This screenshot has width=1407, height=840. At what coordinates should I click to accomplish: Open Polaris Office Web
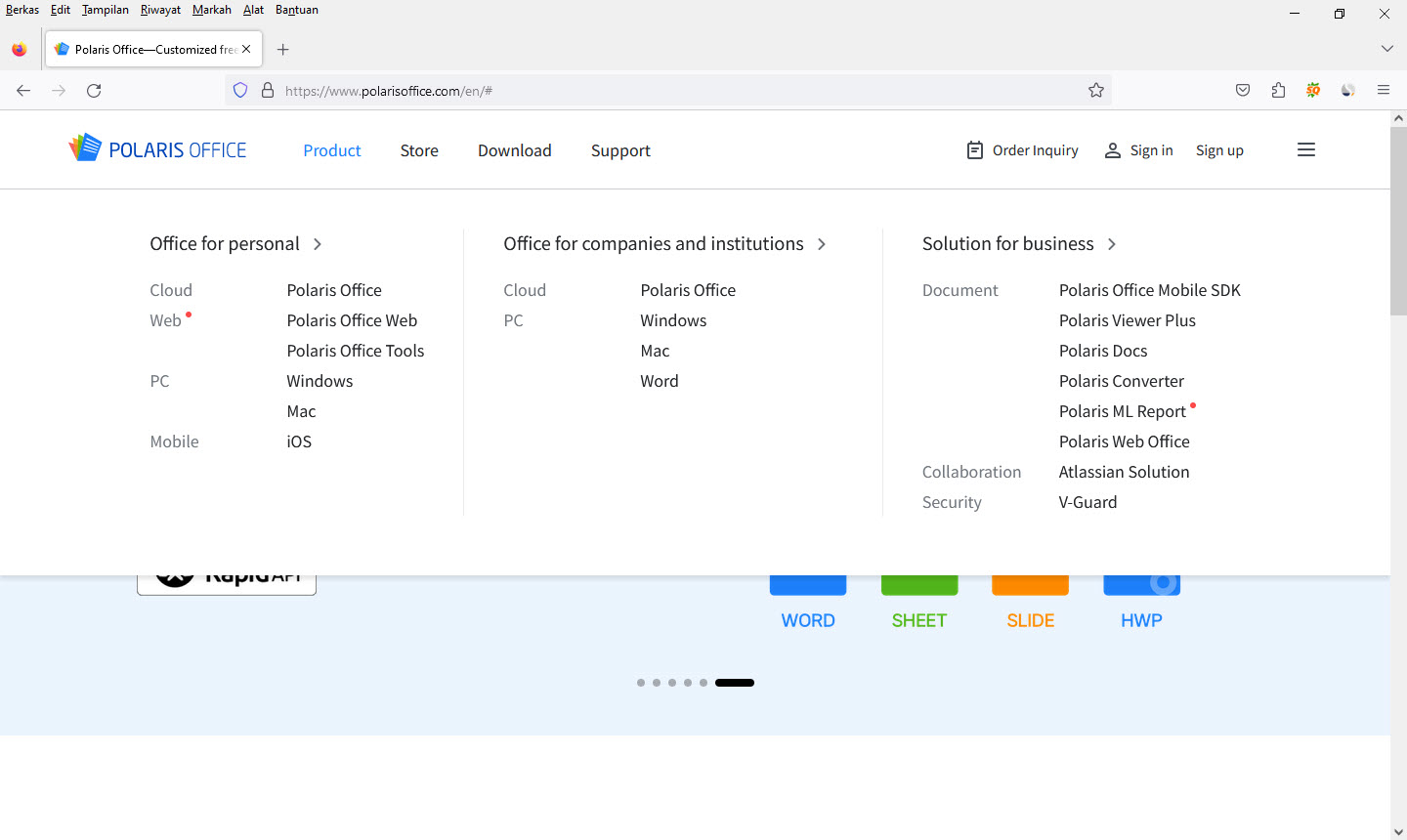click(352, 319)
